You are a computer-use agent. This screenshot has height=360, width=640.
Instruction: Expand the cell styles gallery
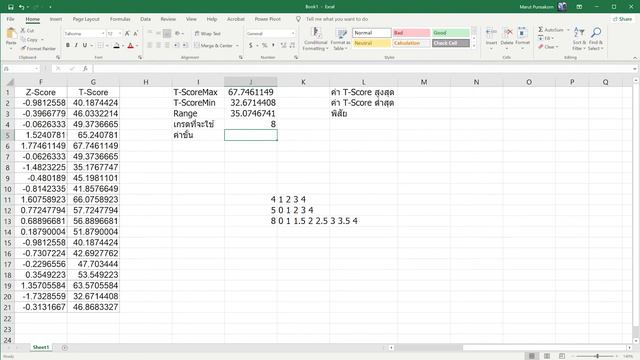(474, 46)
